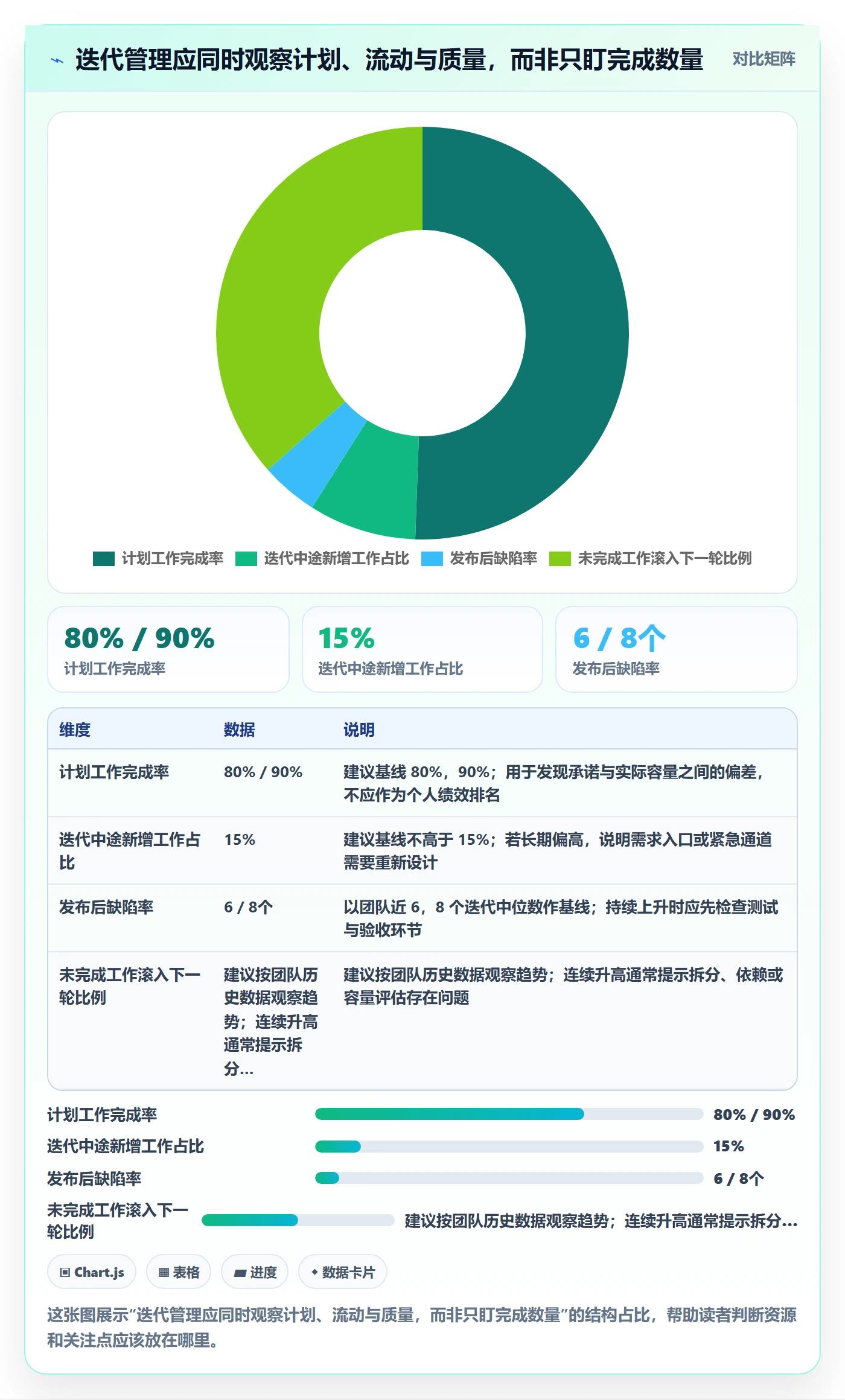Toggle the 未完成工作滚入下一轮比例 legend entry
This screenshot has width=845, height=1400.
pos(651,559)
